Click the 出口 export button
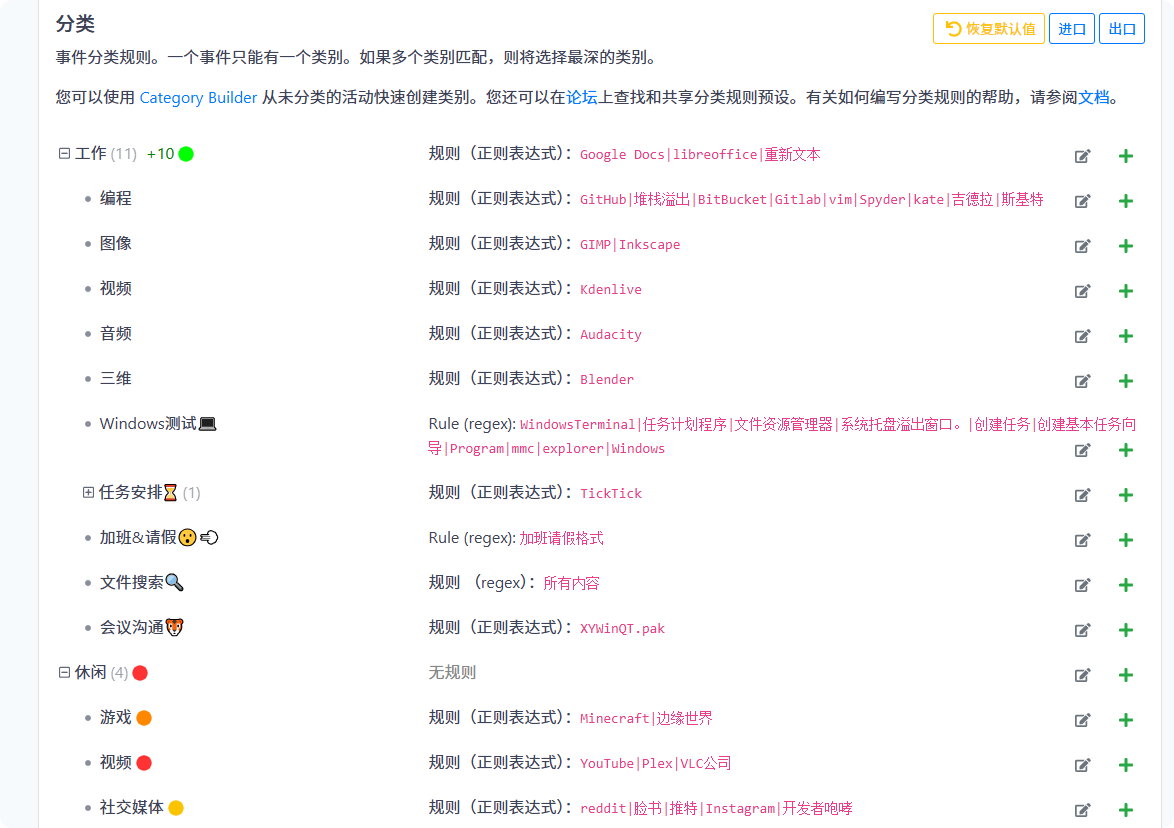 pyautogui.click(x=1122, y=28)
